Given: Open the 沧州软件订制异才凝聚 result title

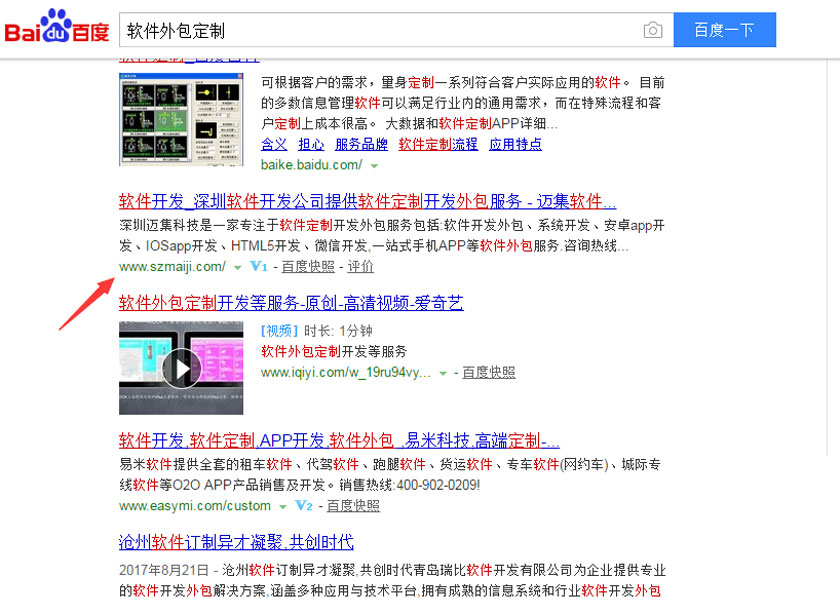Looking at the screenshot, I should (x=236, y=542).
